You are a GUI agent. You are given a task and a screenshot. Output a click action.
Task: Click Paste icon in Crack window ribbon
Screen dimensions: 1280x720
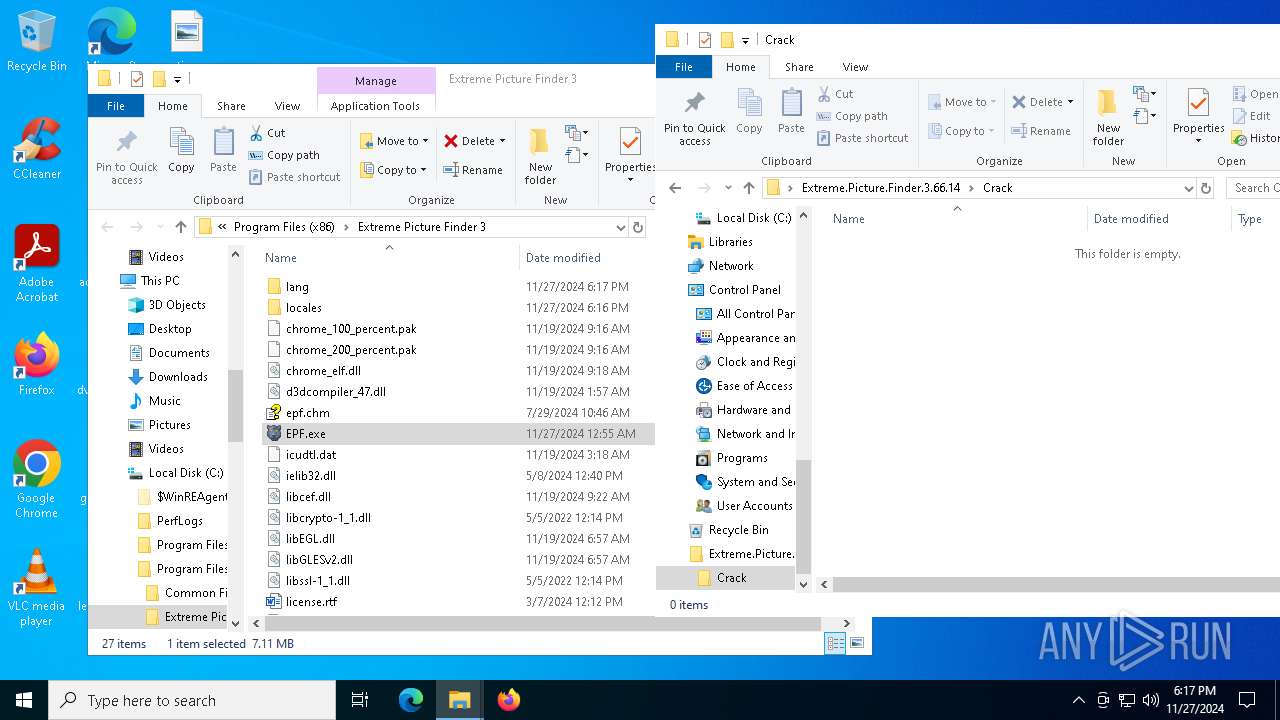tap(791, 111)
